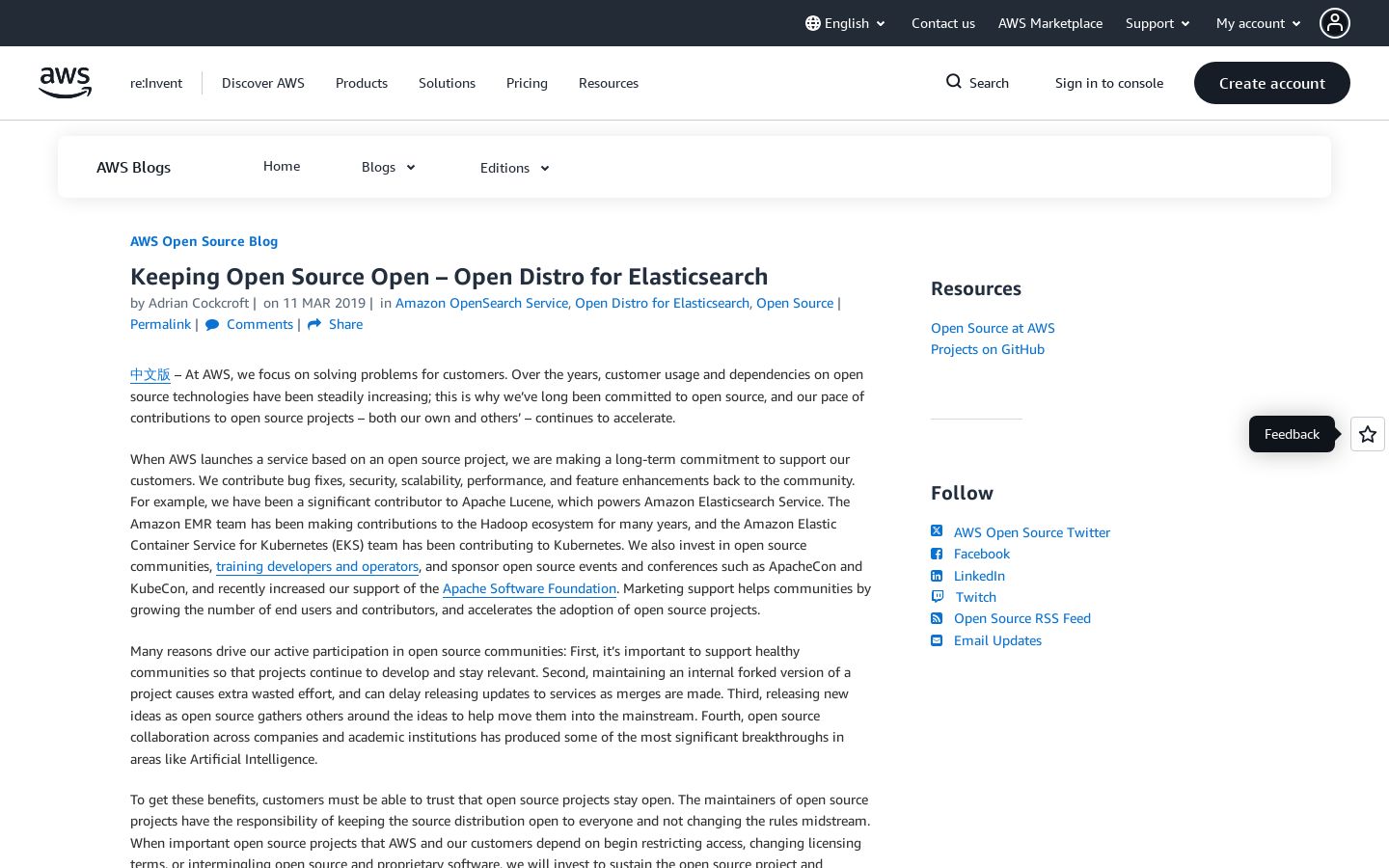Follow the training developers and operators link
The width and height of the screenshot is (1389, 868).
click(317, 566)
